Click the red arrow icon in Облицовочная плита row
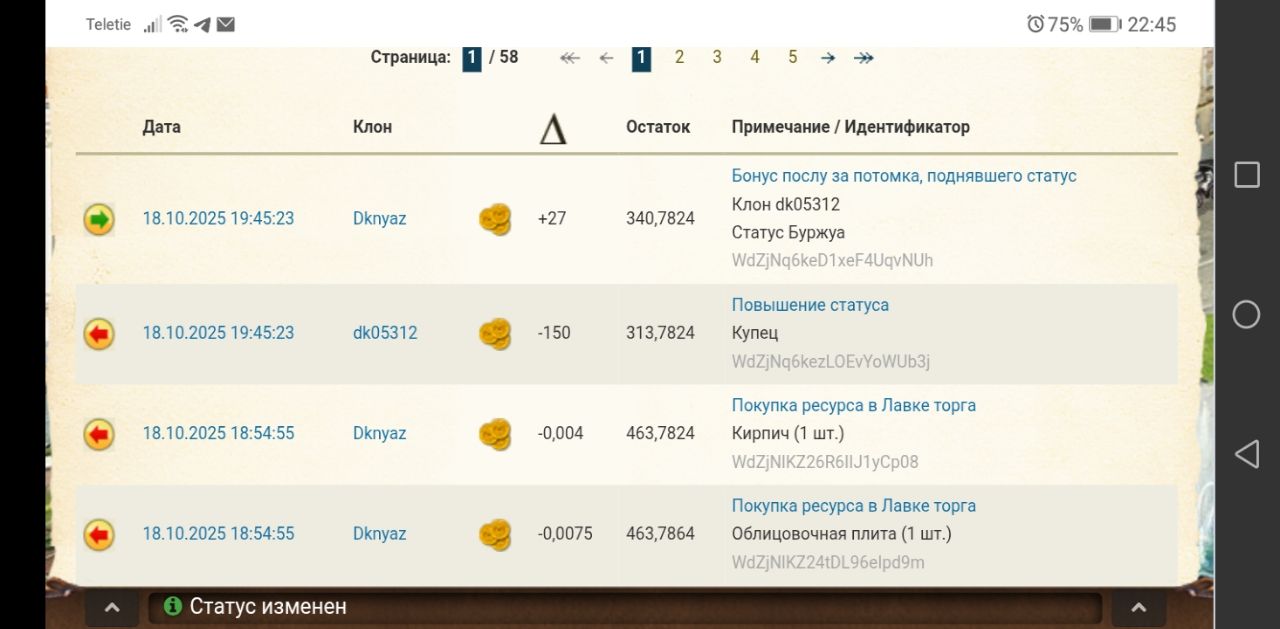Image resolution: width=1280 pixels, height=629 pixels. click(x=99, y=535)
